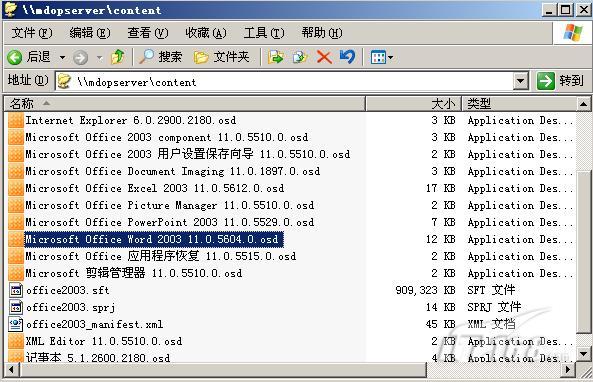Select the office2003_manifest.xml file icon
Viewport: 593px width, 382px height.
tap(16, 325)
